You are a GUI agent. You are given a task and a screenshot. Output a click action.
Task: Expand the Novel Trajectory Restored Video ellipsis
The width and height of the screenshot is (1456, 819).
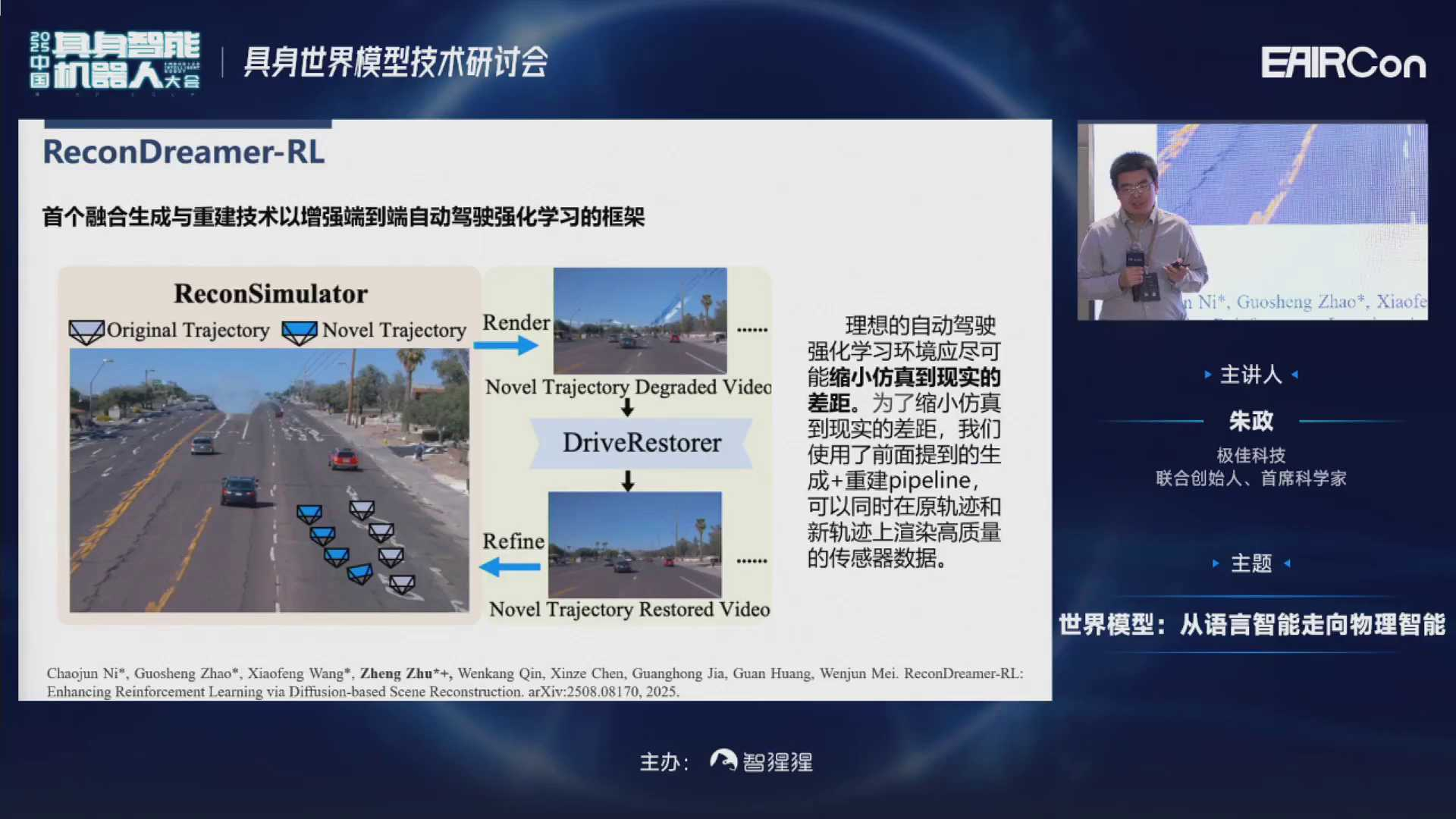(x=752, y=560)
